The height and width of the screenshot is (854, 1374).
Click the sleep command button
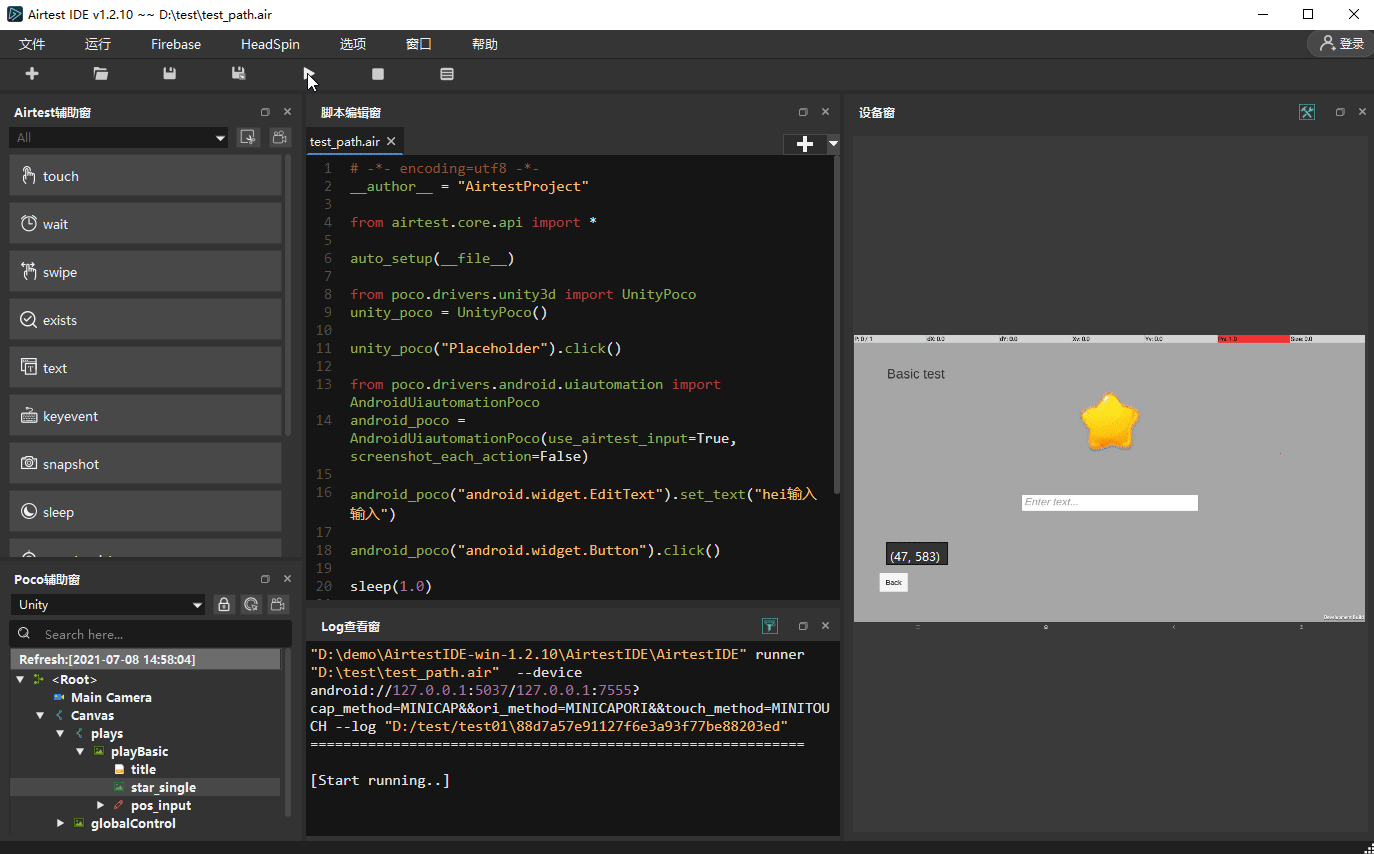tap(145, 512)
